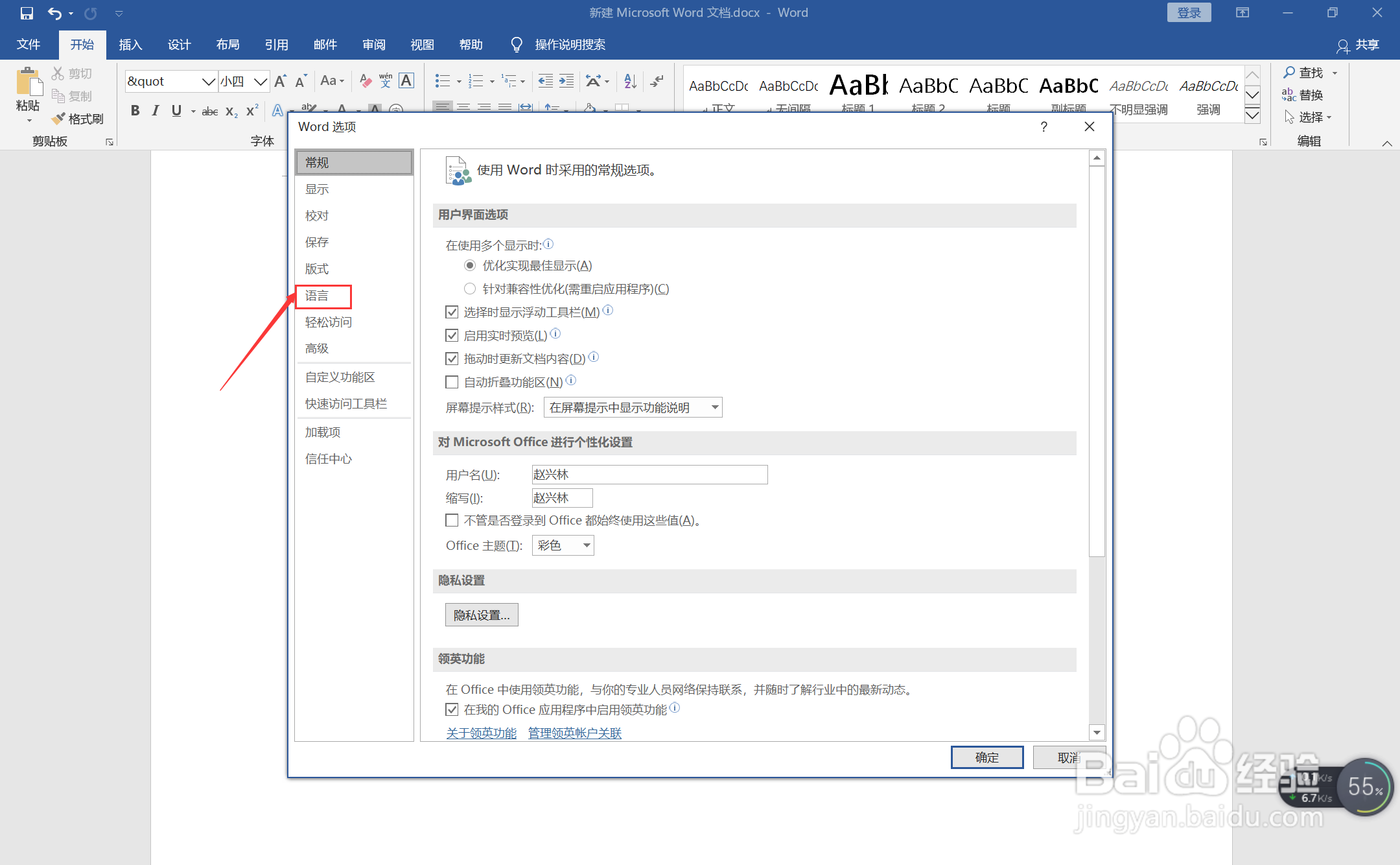Viewport: 1400px width, 865px height.
Task: Select 'Optimize for compatibility' radio button
Action: pos(470,289)
